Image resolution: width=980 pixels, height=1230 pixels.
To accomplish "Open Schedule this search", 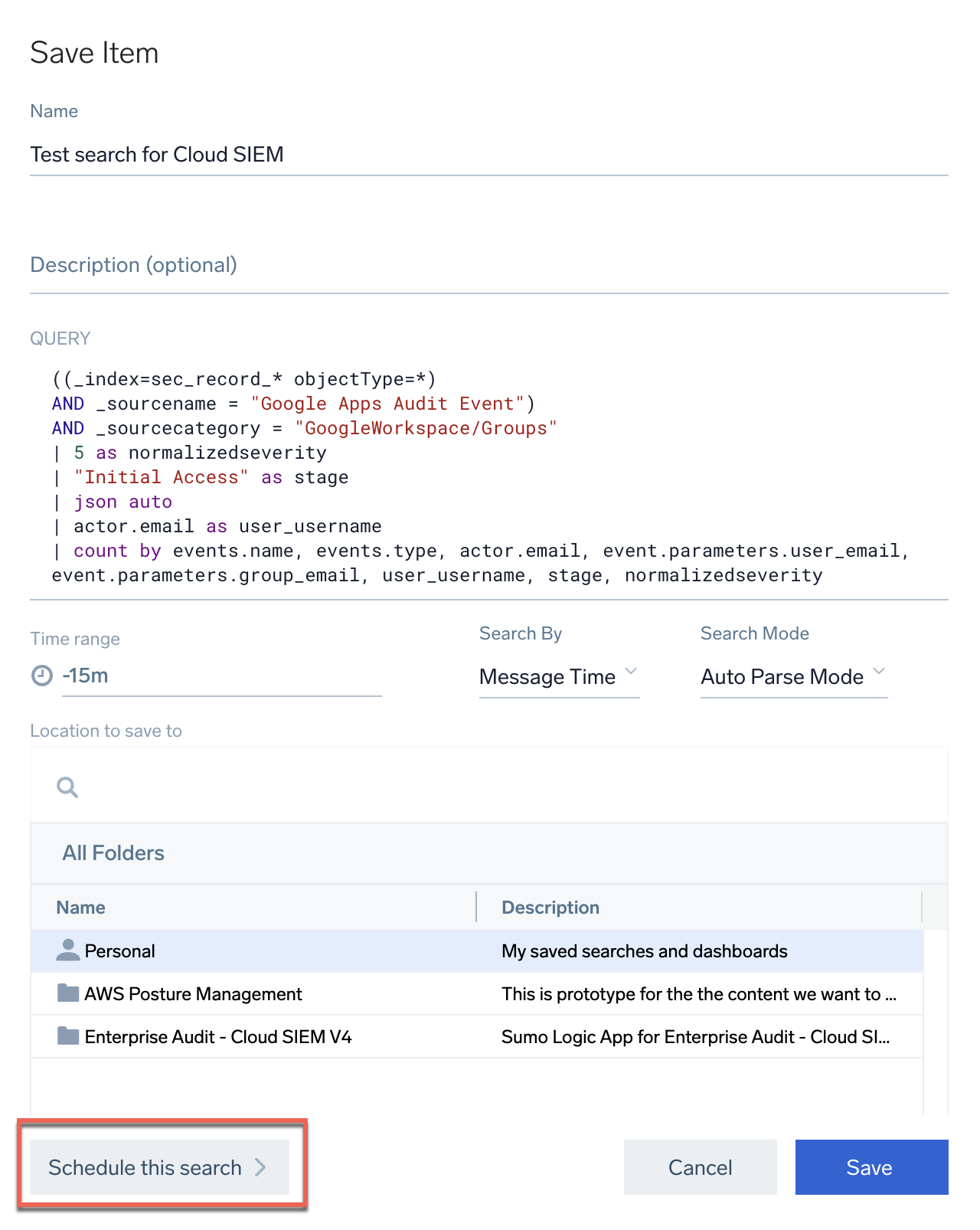I will (158, 1167).
